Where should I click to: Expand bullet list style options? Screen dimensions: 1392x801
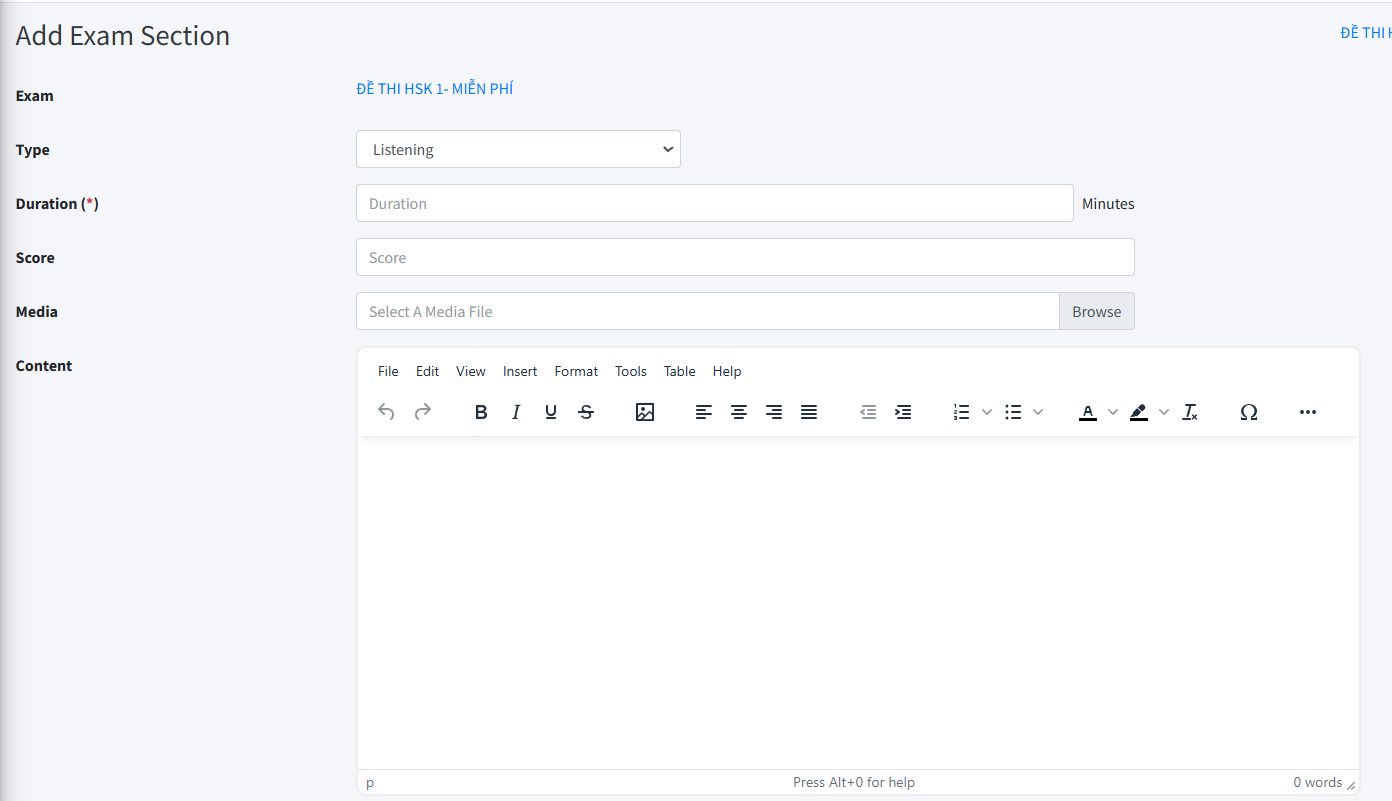click(1038, 412)
